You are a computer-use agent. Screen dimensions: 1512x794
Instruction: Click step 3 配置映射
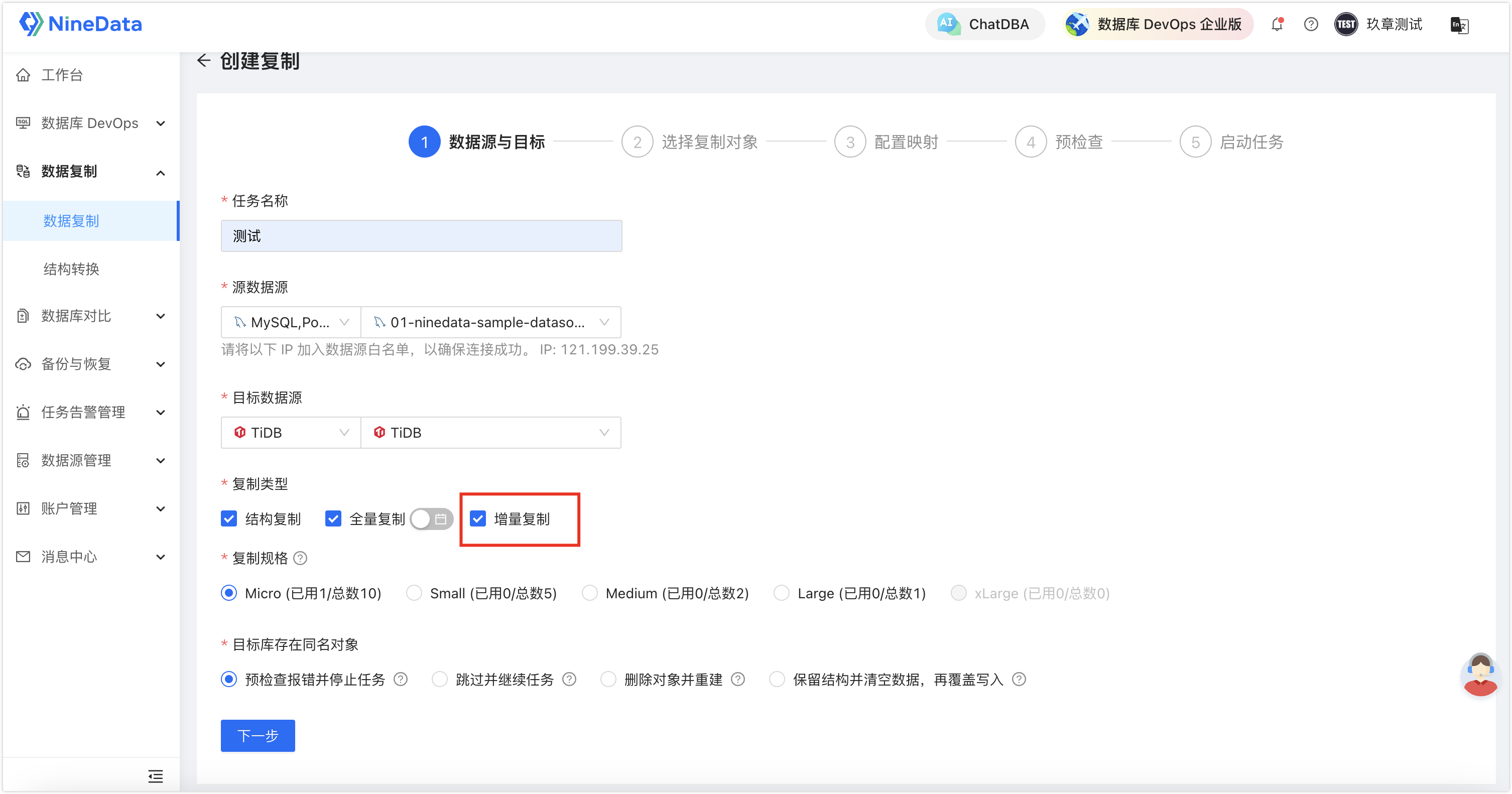pyautogui.click(x=887, y=142)
